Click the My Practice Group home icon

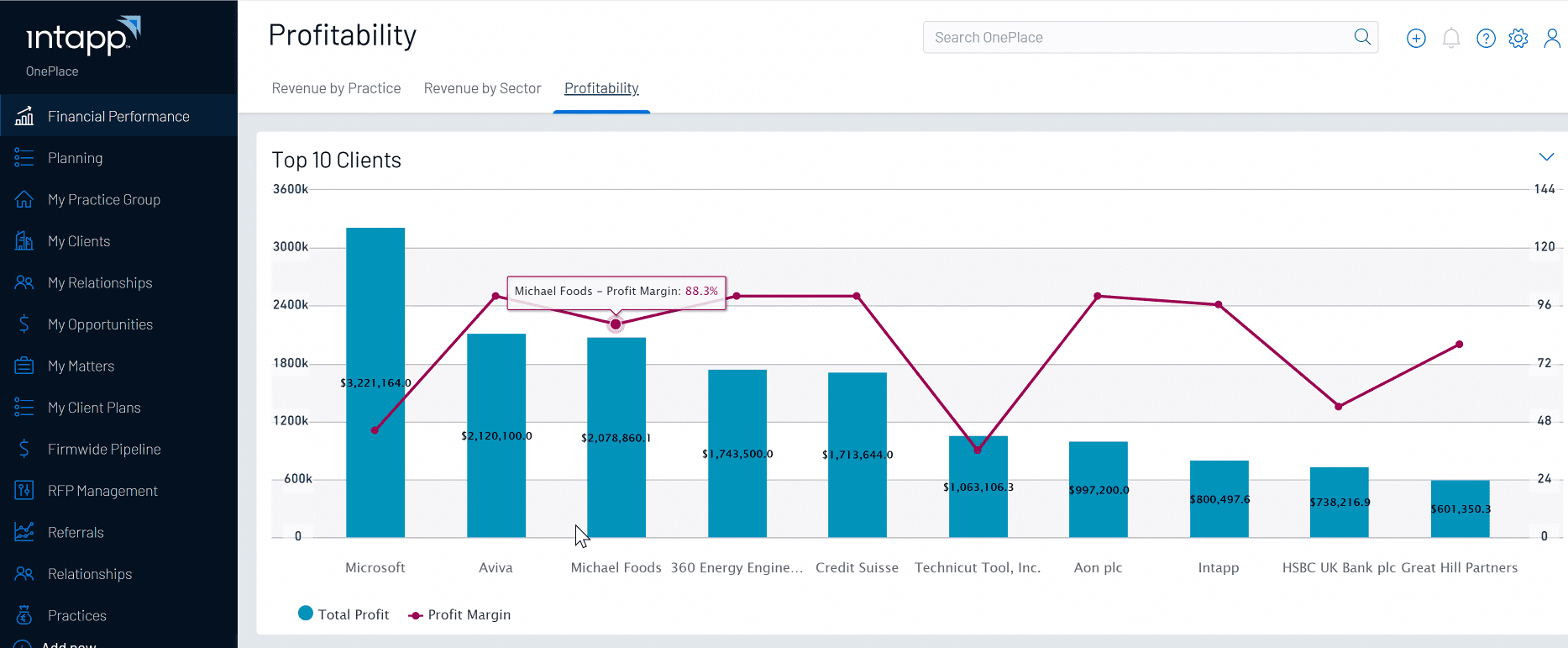(24, 199)
